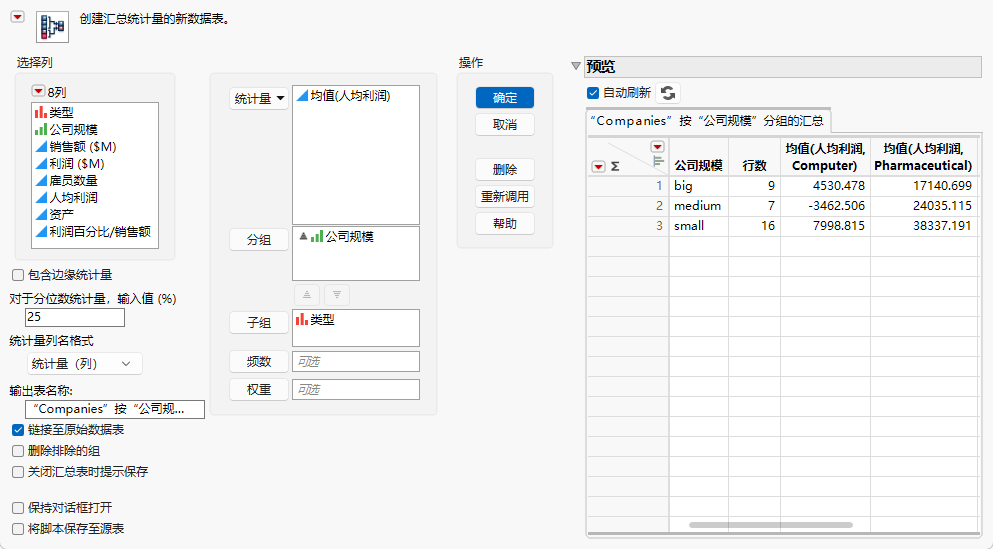993x549 pixels.
Task: Uncheck 链接至原始数据表 checkbox
Action: [x=18, y=430]
